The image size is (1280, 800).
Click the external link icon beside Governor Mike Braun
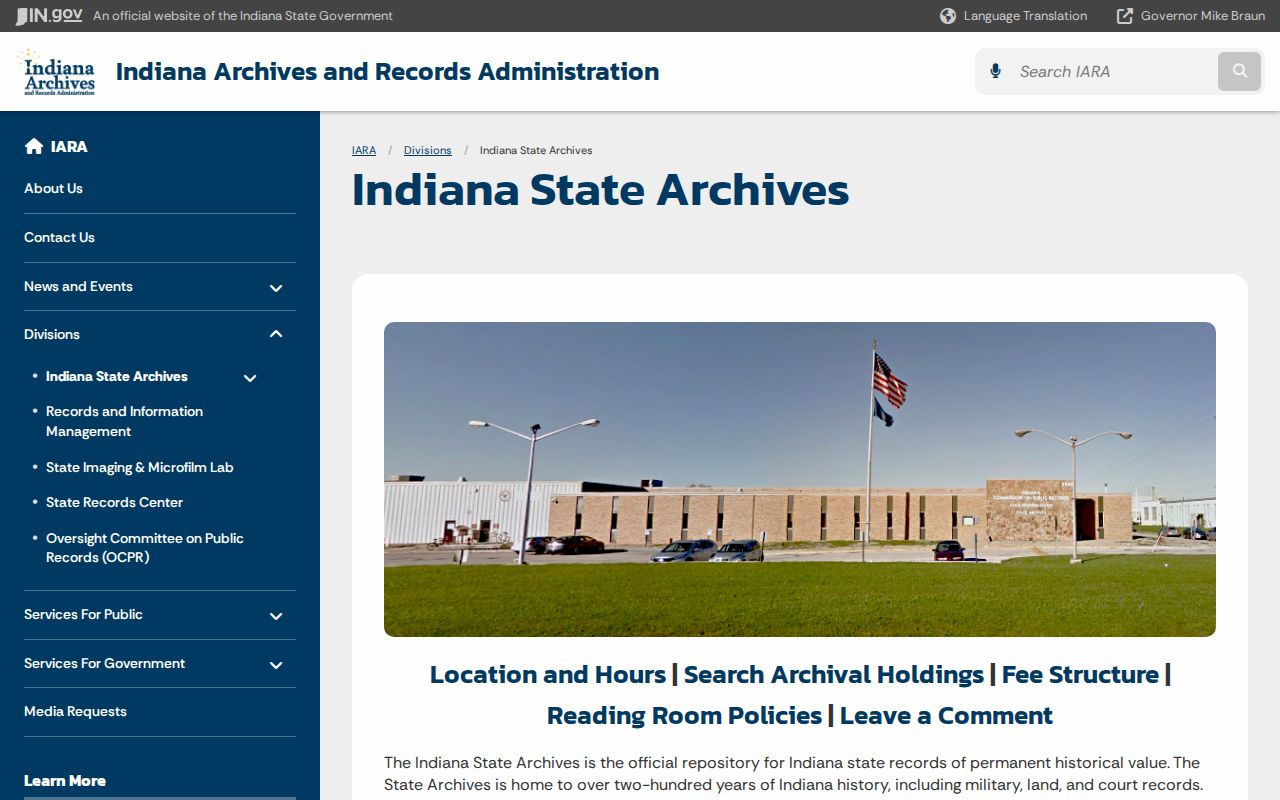[x=1125, y=16]
